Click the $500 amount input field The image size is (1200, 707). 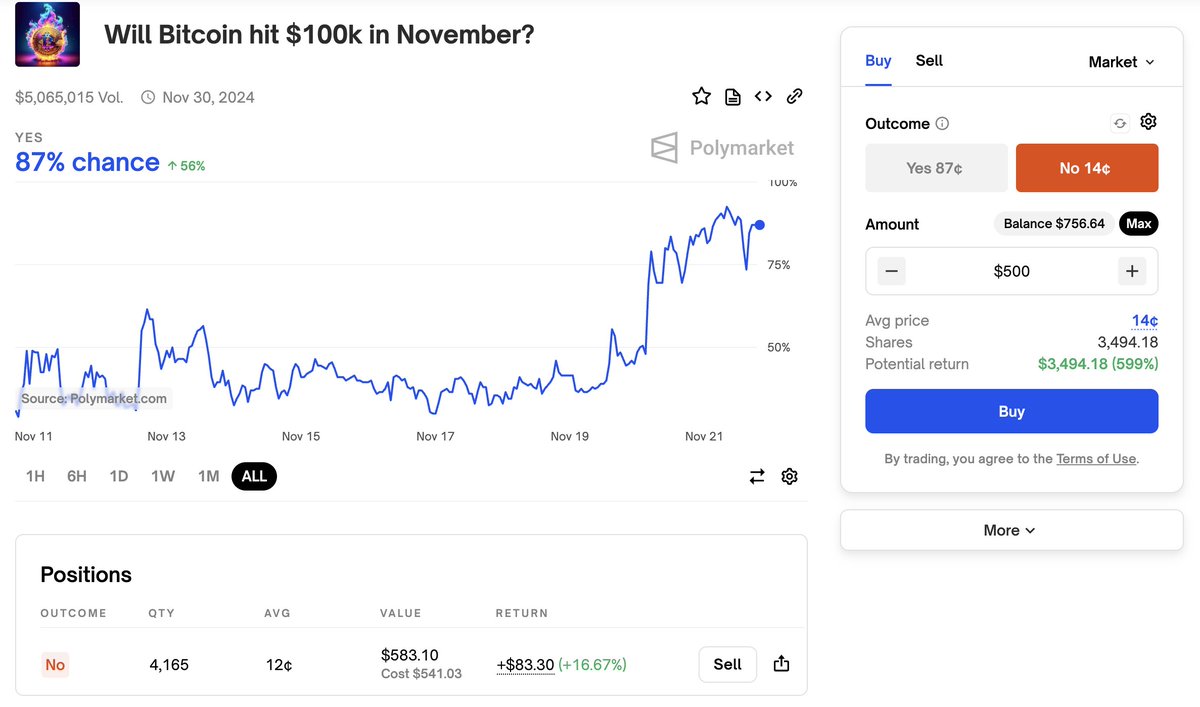tap(1012, 271)
